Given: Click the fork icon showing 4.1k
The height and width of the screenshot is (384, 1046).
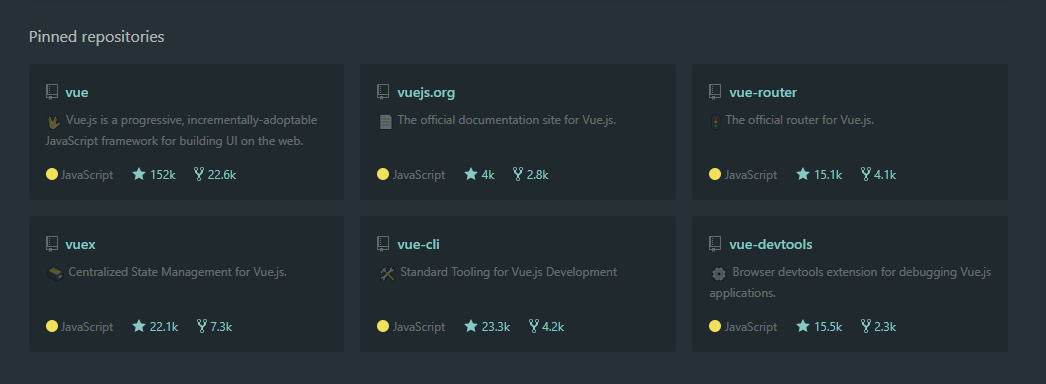Looking at the screenshot, I should pyautogui.click(x=866, y=174).
